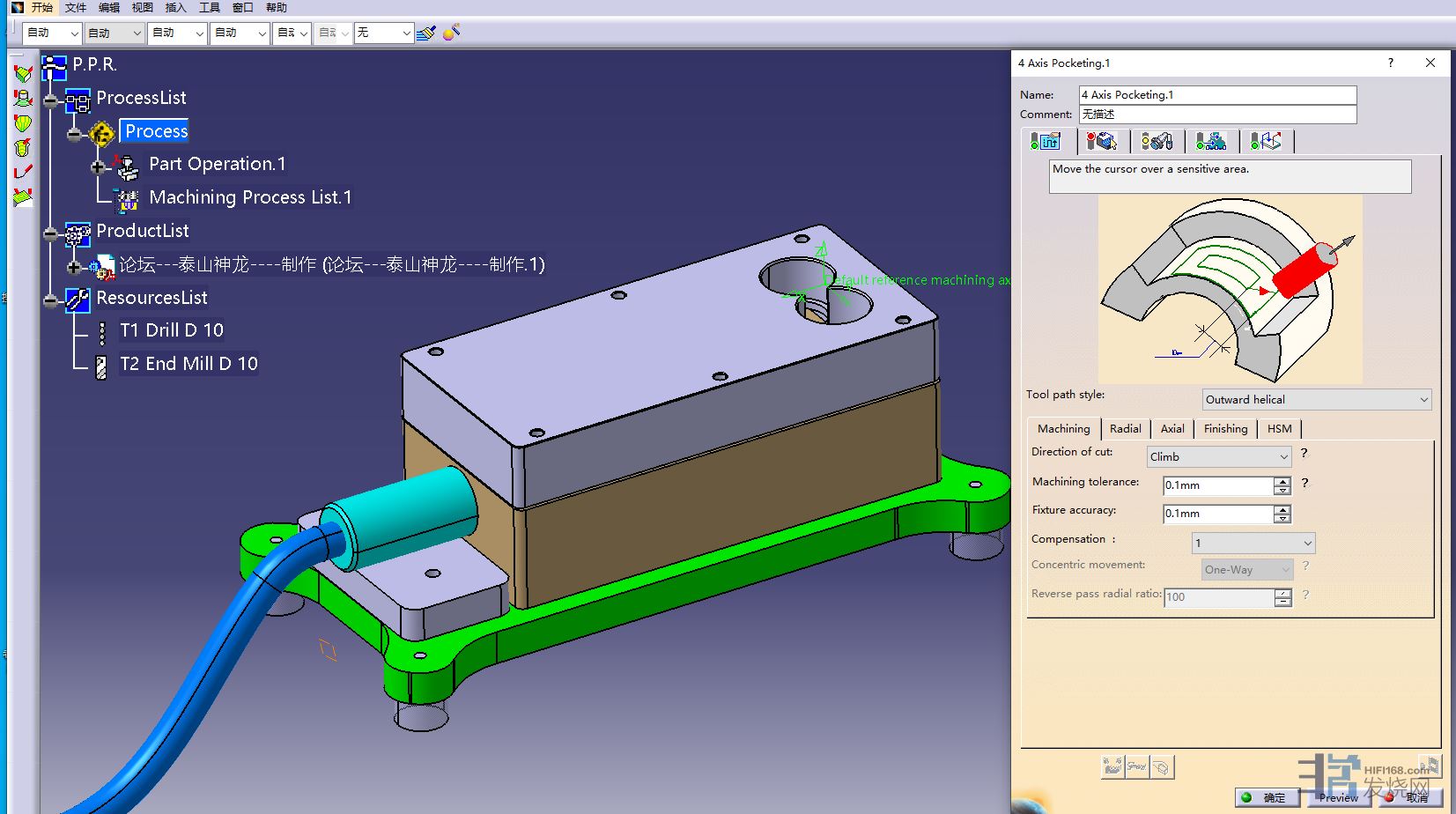This screenshot has height=814, width=1456.
Task: Open the Feeds and Speeds tab icon
Action: tap(1211, 141)
